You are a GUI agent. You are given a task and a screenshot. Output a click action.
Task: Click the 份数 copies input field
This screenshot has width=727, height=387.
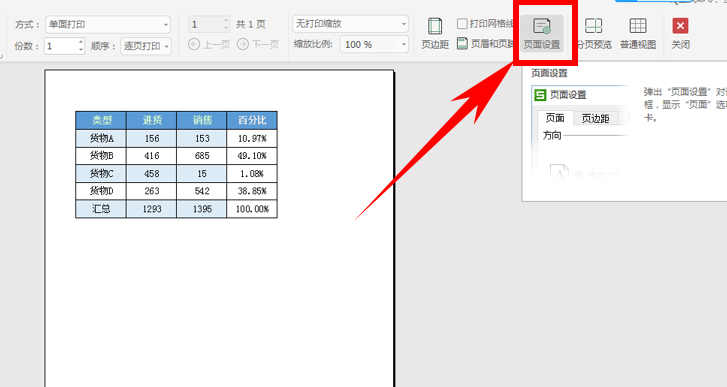click(x=61, y=46)
